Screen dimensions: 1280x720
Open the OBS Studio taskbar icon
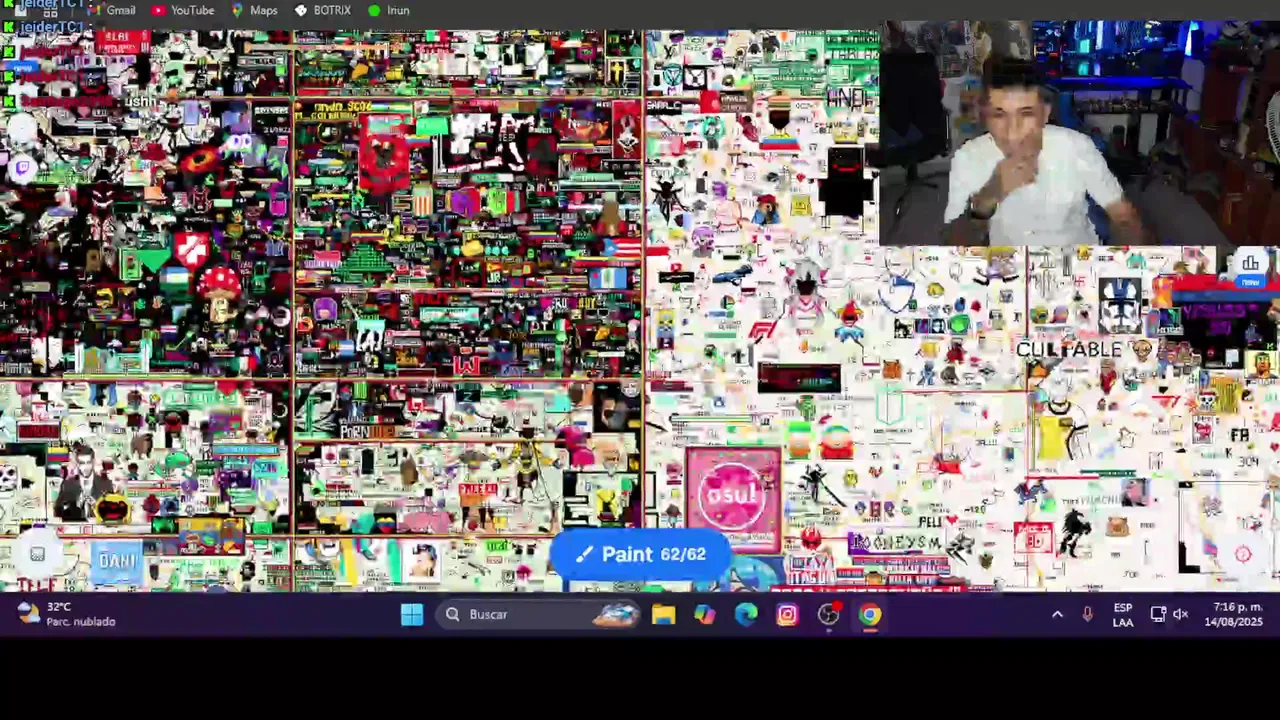(x=828, y=614)
